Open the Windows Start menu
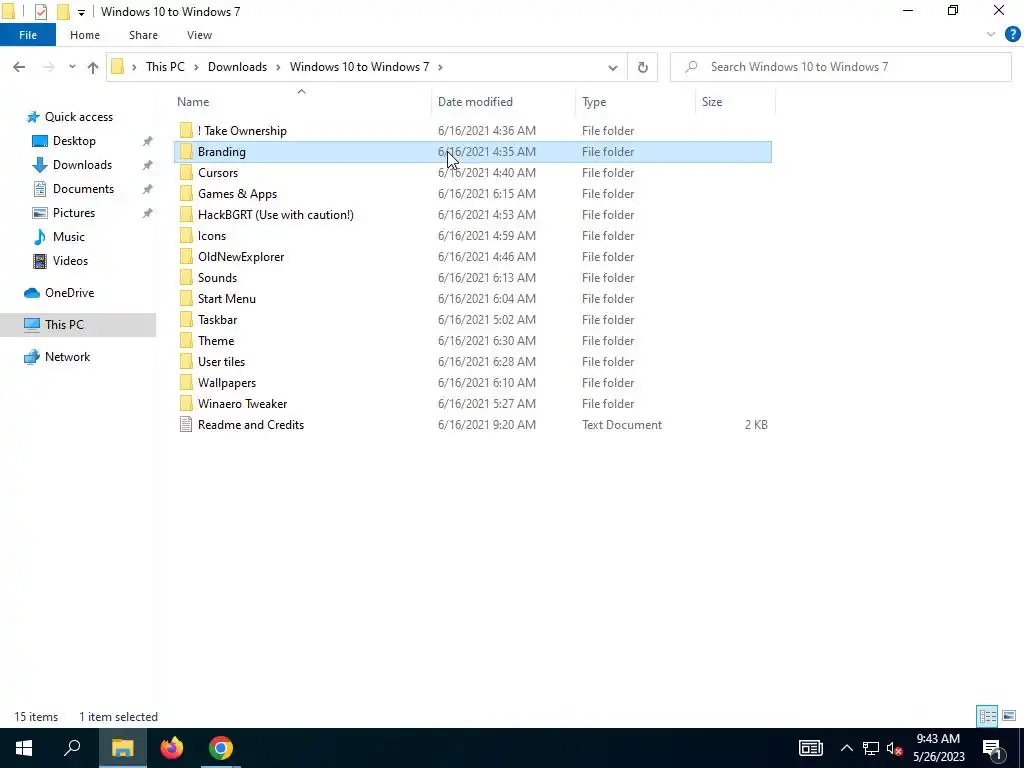The image size is (1024, 768). (x=24, y=748)
